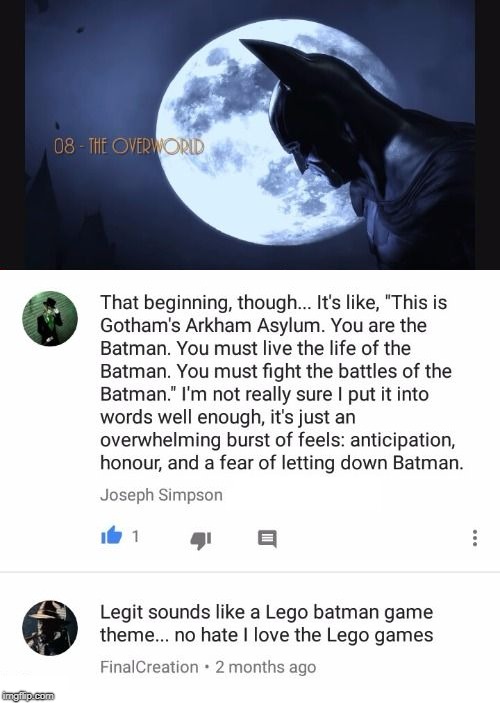Click the '2 months ago' timestamp
Viewport: 500px width, 703px height.
[x=265, y=667]
